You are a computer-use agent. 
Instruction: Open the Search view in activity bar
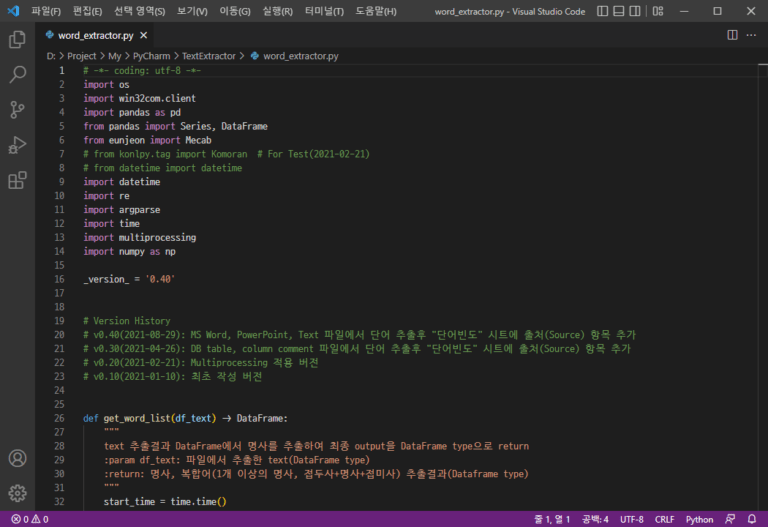click(17, 74)
